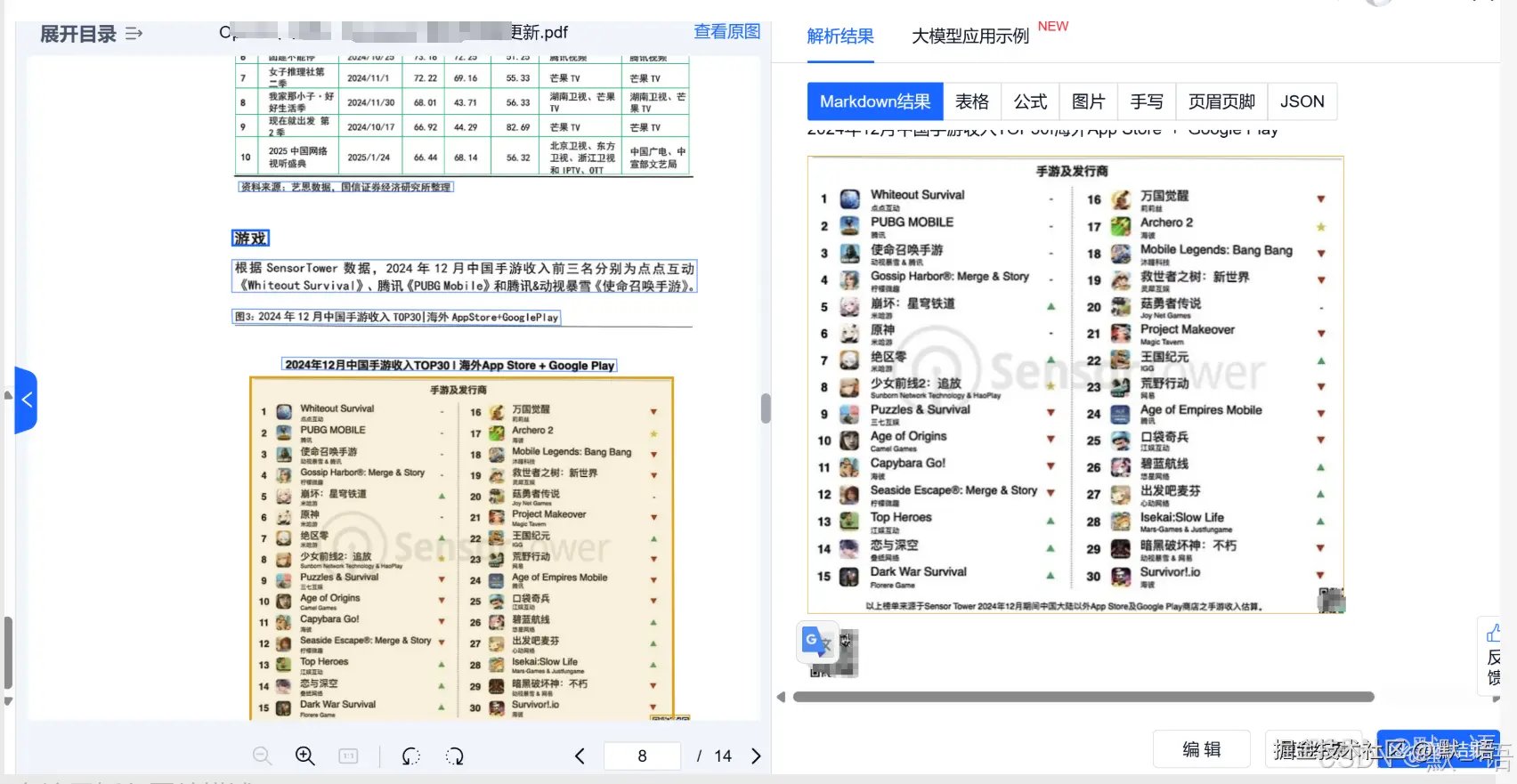Click the 编辑 edit button
Viewport: 1517px width, 784px height.
point(1202,749)
